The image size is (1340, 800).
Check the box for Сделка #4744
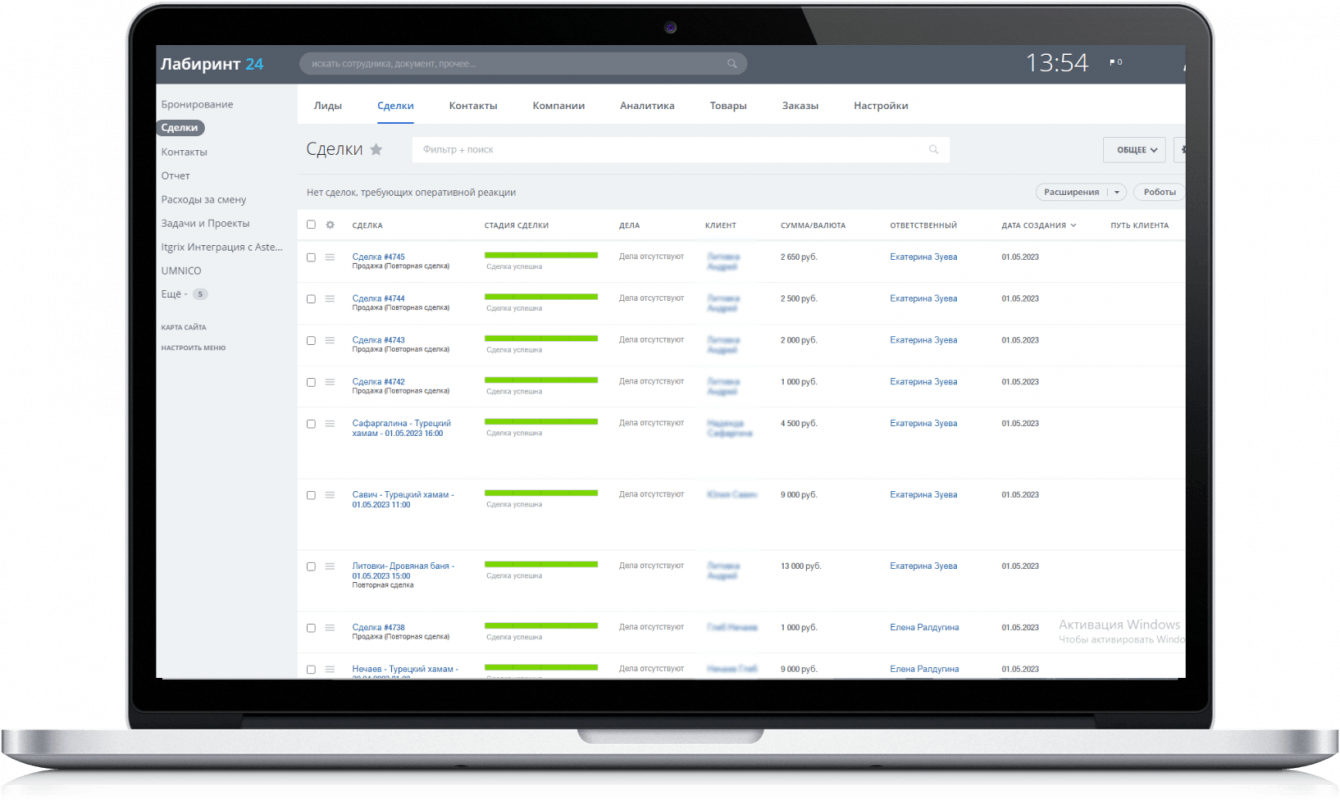click(x=311, y=299)
